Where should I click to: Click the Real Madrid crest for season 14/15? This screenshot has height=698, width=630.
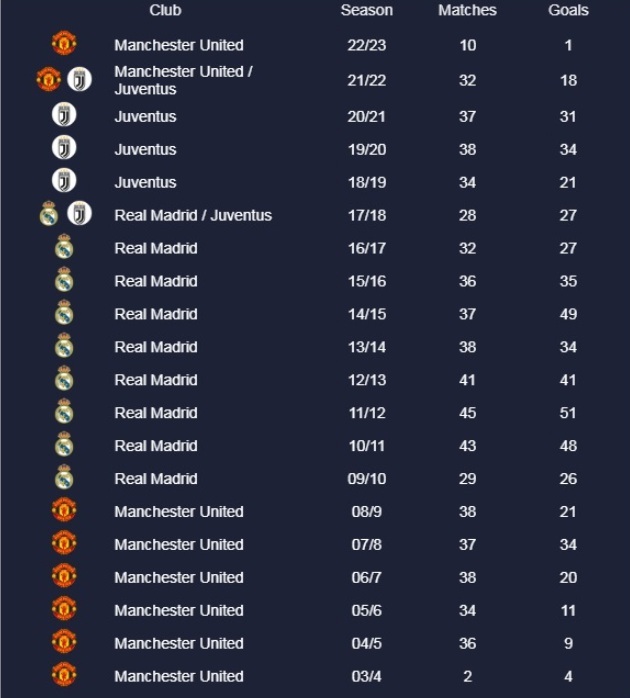tap(64, 313)
